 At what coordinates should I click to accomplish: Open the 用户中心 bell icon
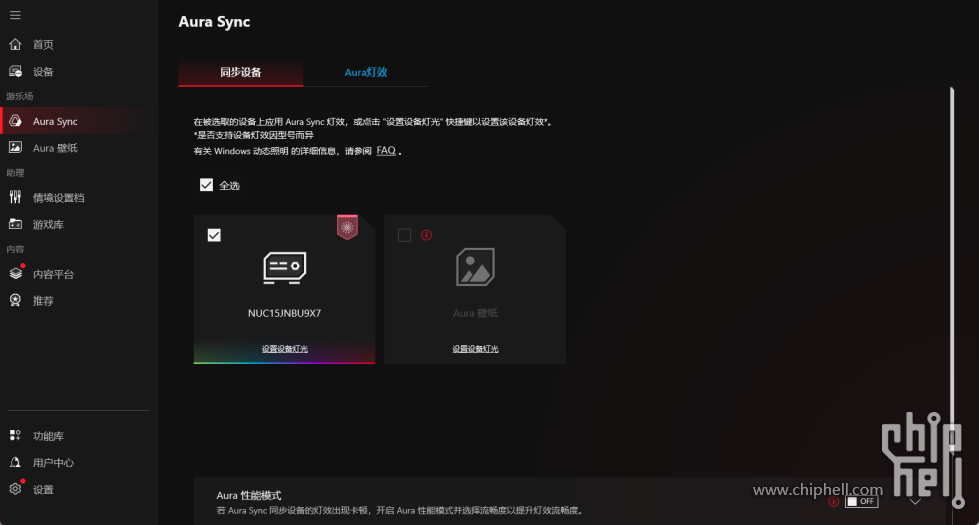15,463
